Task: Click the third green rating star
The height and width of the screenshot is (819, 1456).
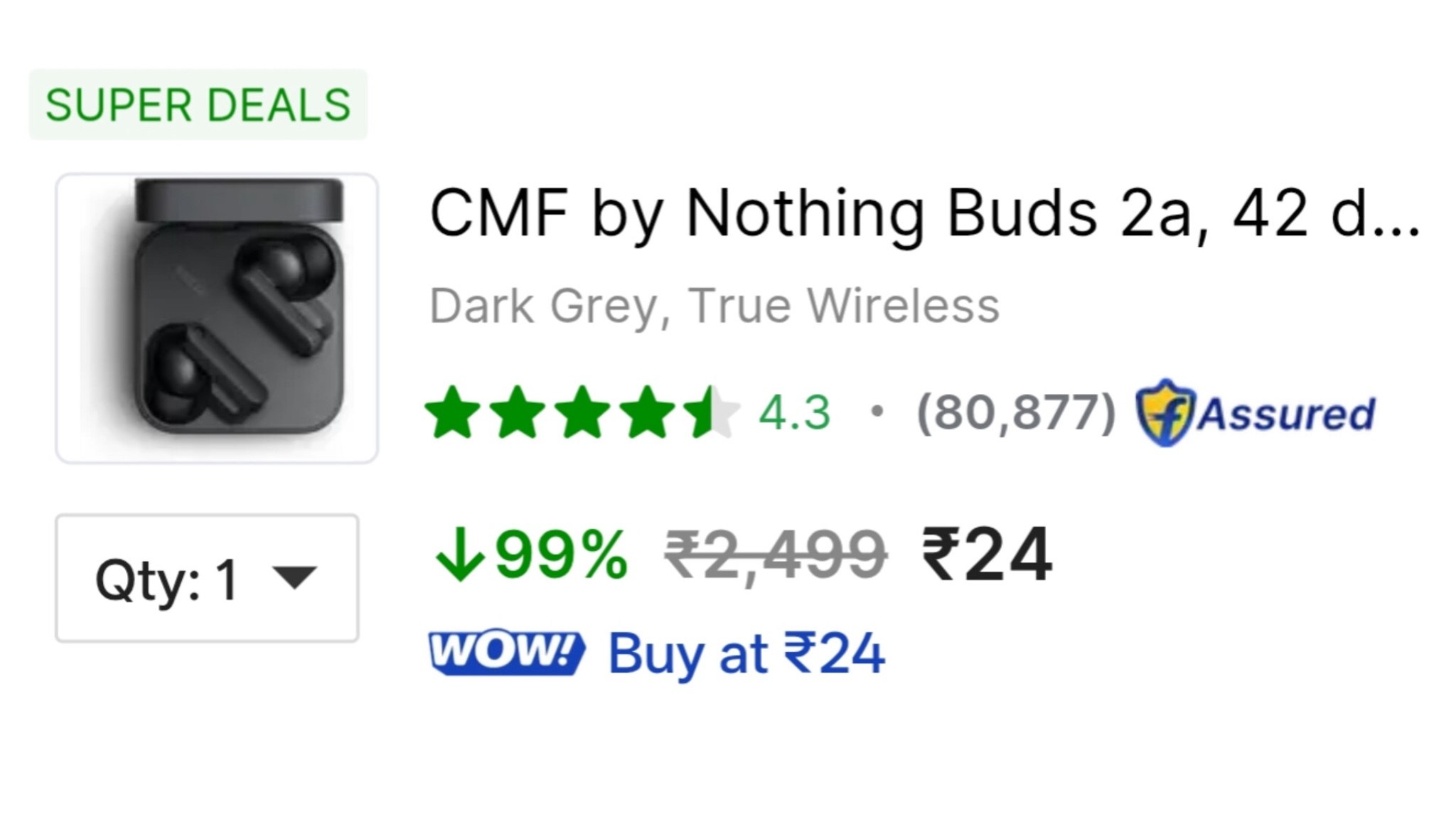Action: (x=582, y=412)
